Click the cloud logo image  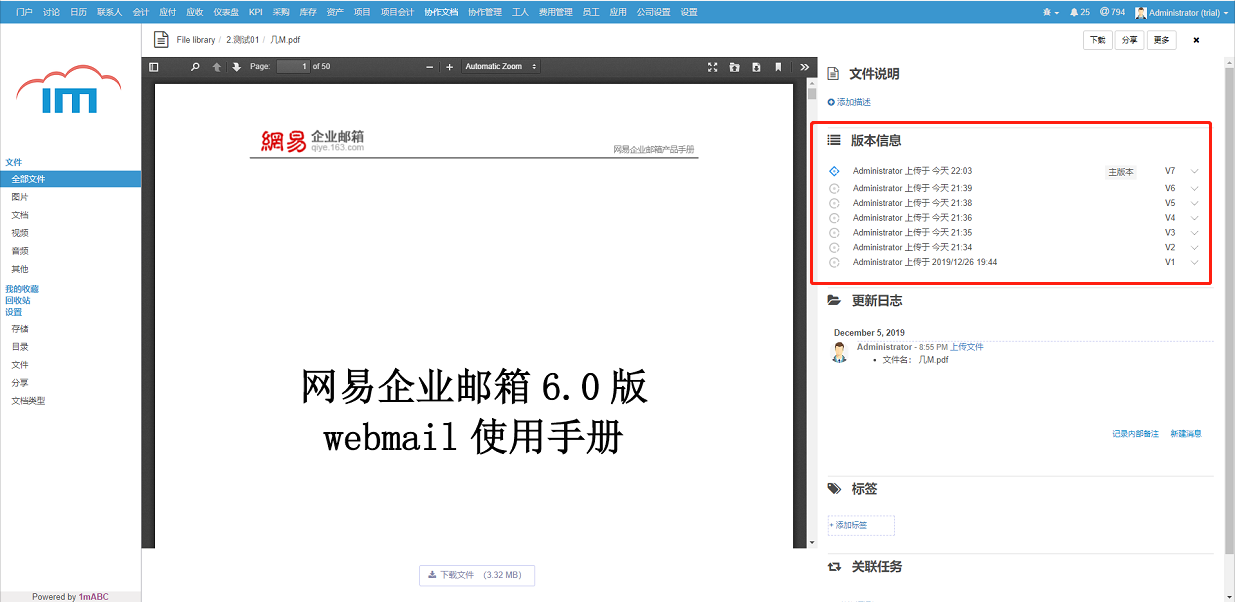coord(69,89)
